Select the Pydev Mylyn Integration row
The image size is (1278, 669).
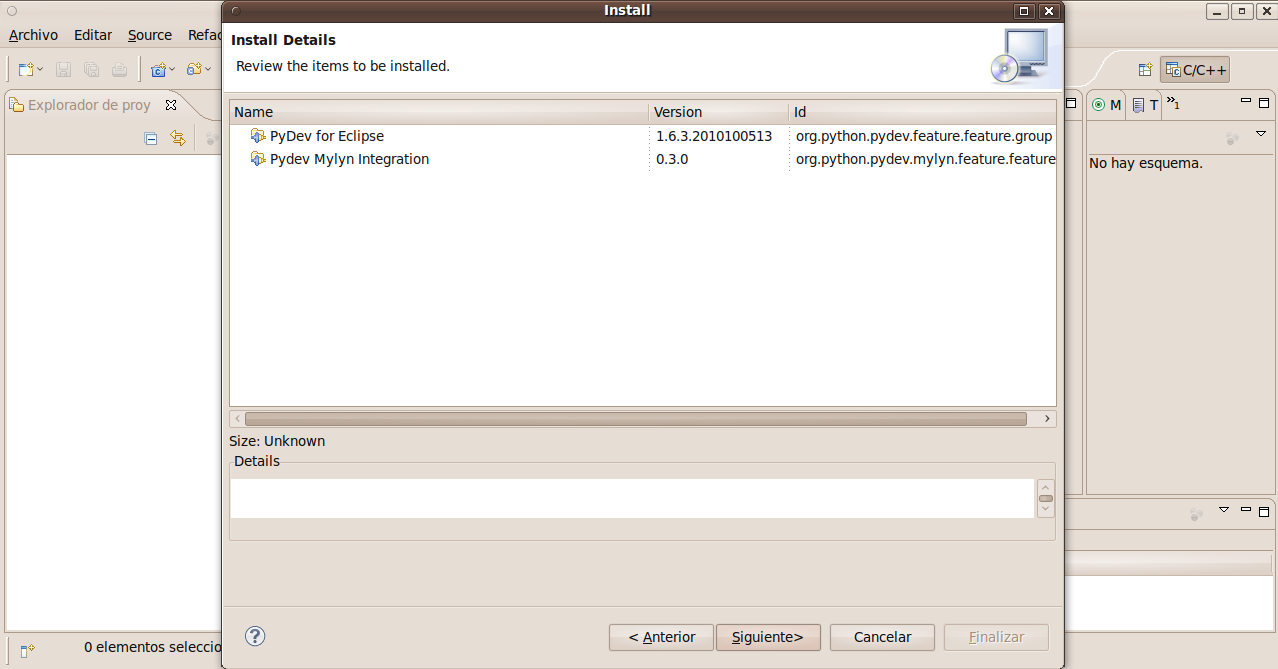click(x=643, y=159)
